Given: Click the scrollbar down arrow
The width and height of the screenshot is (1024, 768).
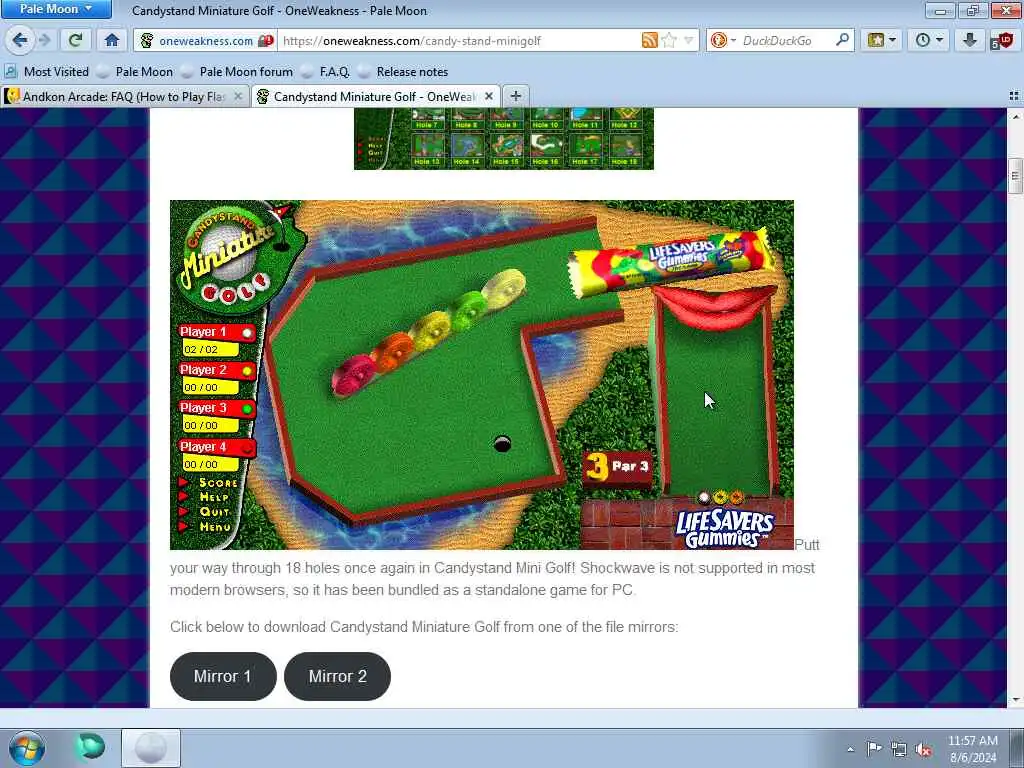Looking at the screenshot, I should coord(1015,699).
